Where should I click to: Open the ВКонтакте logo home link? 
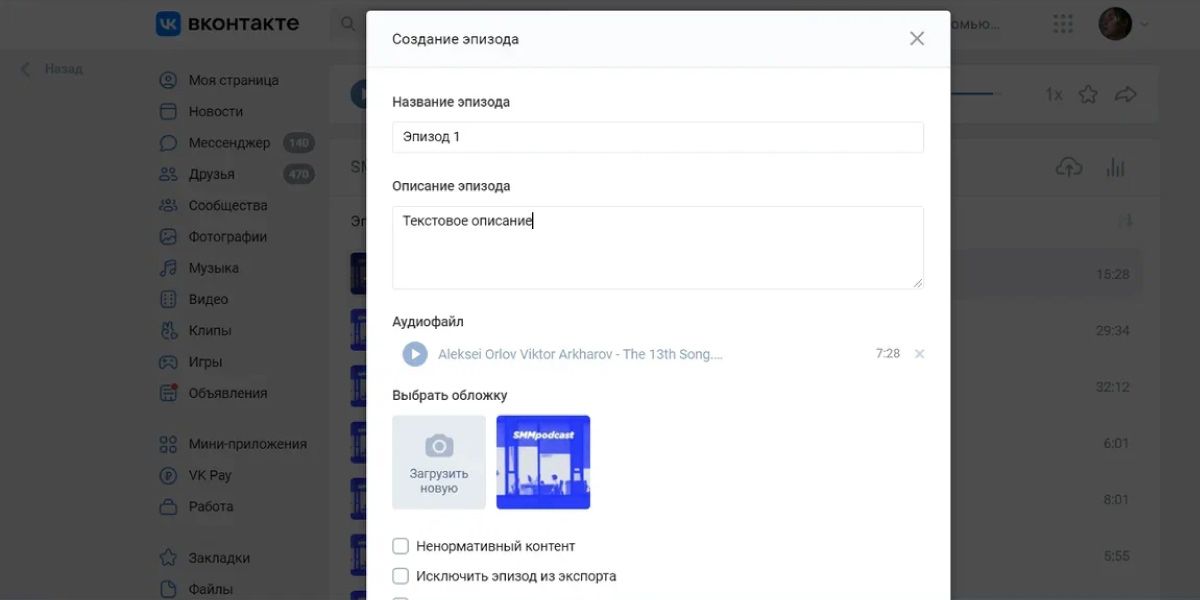coord(227,24)
